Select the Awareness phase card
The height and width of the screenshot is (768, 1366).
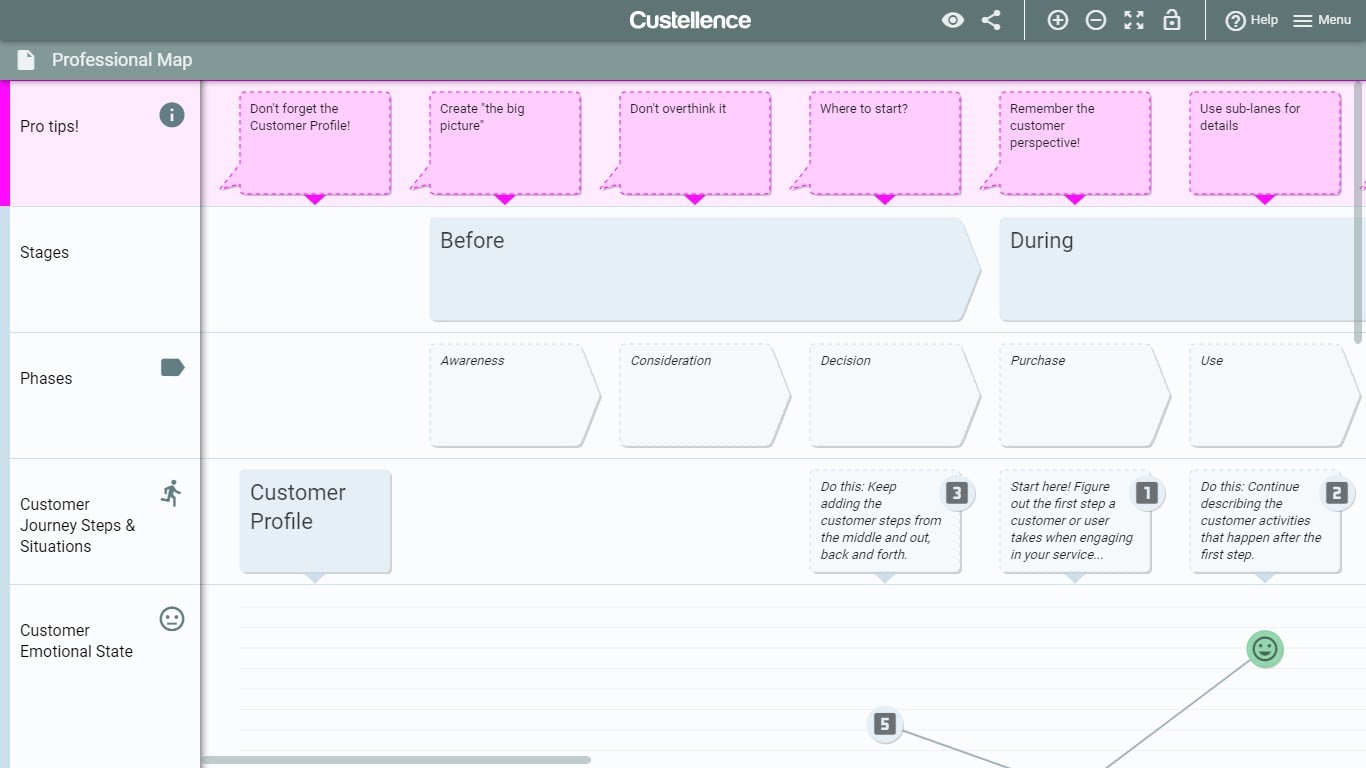coord(510,396)
